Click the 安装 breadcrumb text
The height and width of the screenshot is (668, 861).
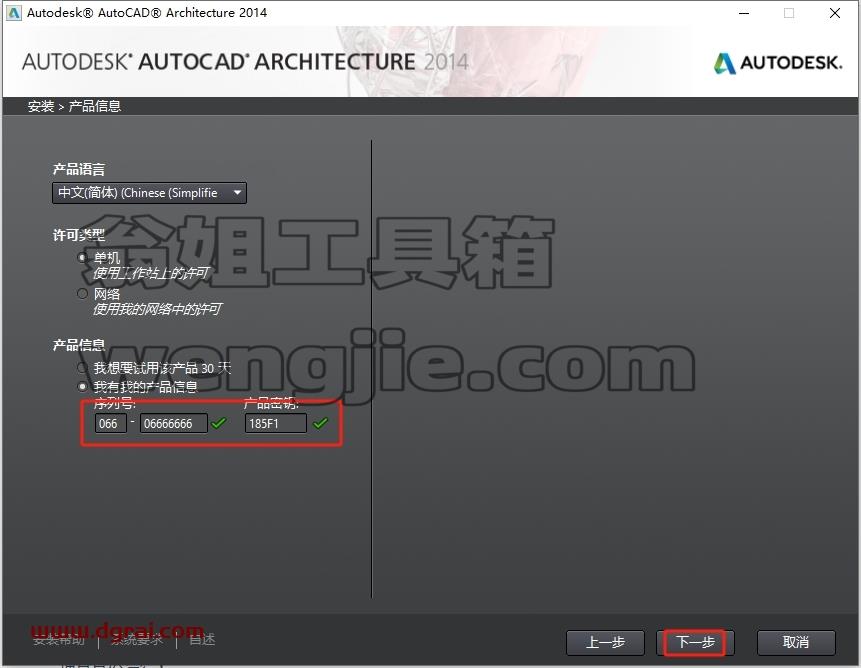(41, 106)
